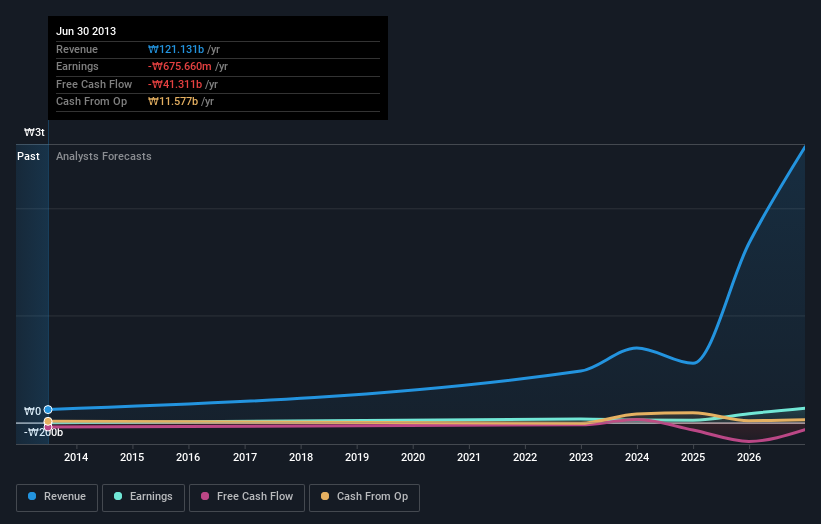Click the teal Earnings legend dot

point(118,496)
